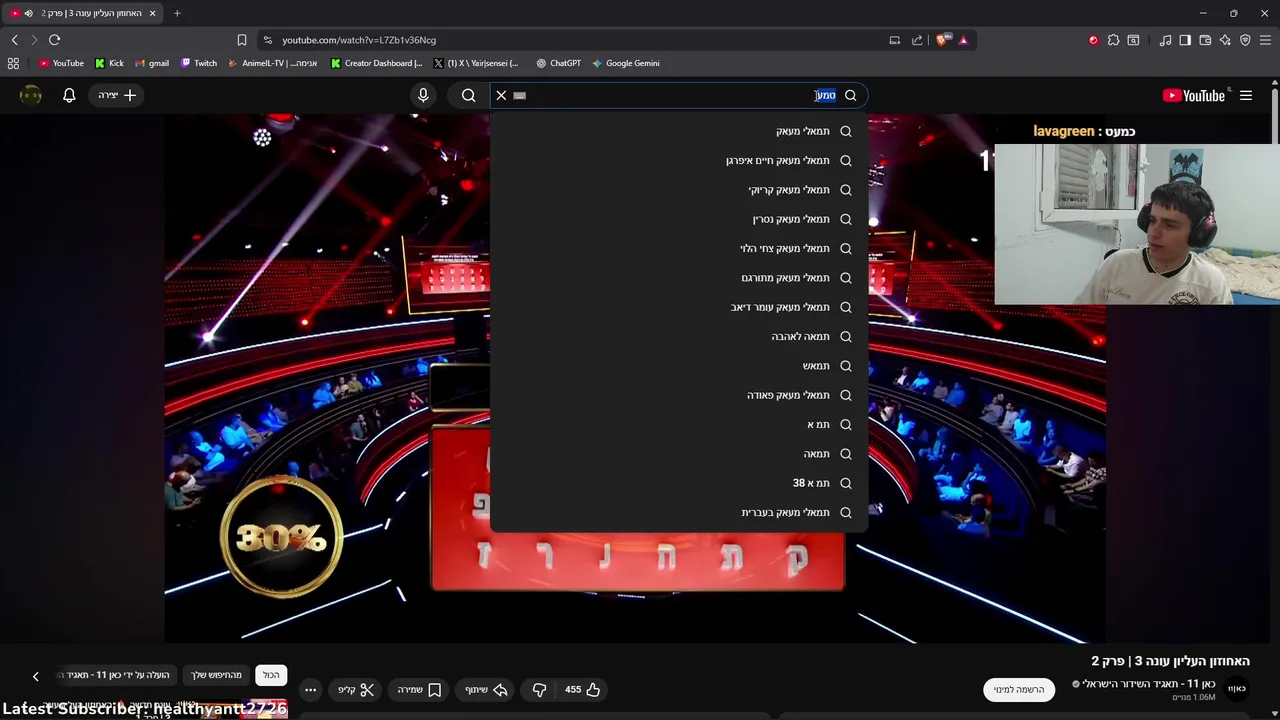Viewport: 1280px width, 720px height.
Task: Open the כאן channel avatar
Action: pos(1237,689)
